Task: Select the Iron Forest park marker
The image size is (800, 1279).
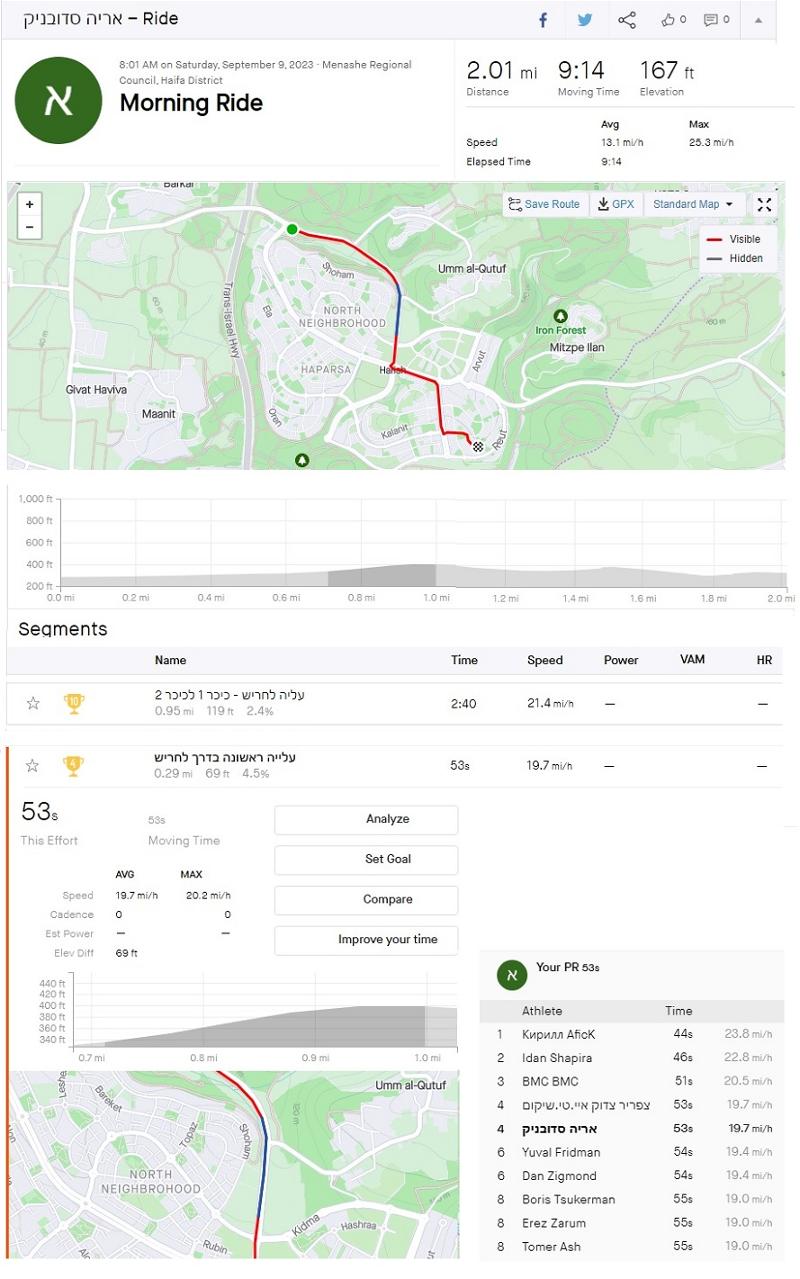Action: (560, 316)
